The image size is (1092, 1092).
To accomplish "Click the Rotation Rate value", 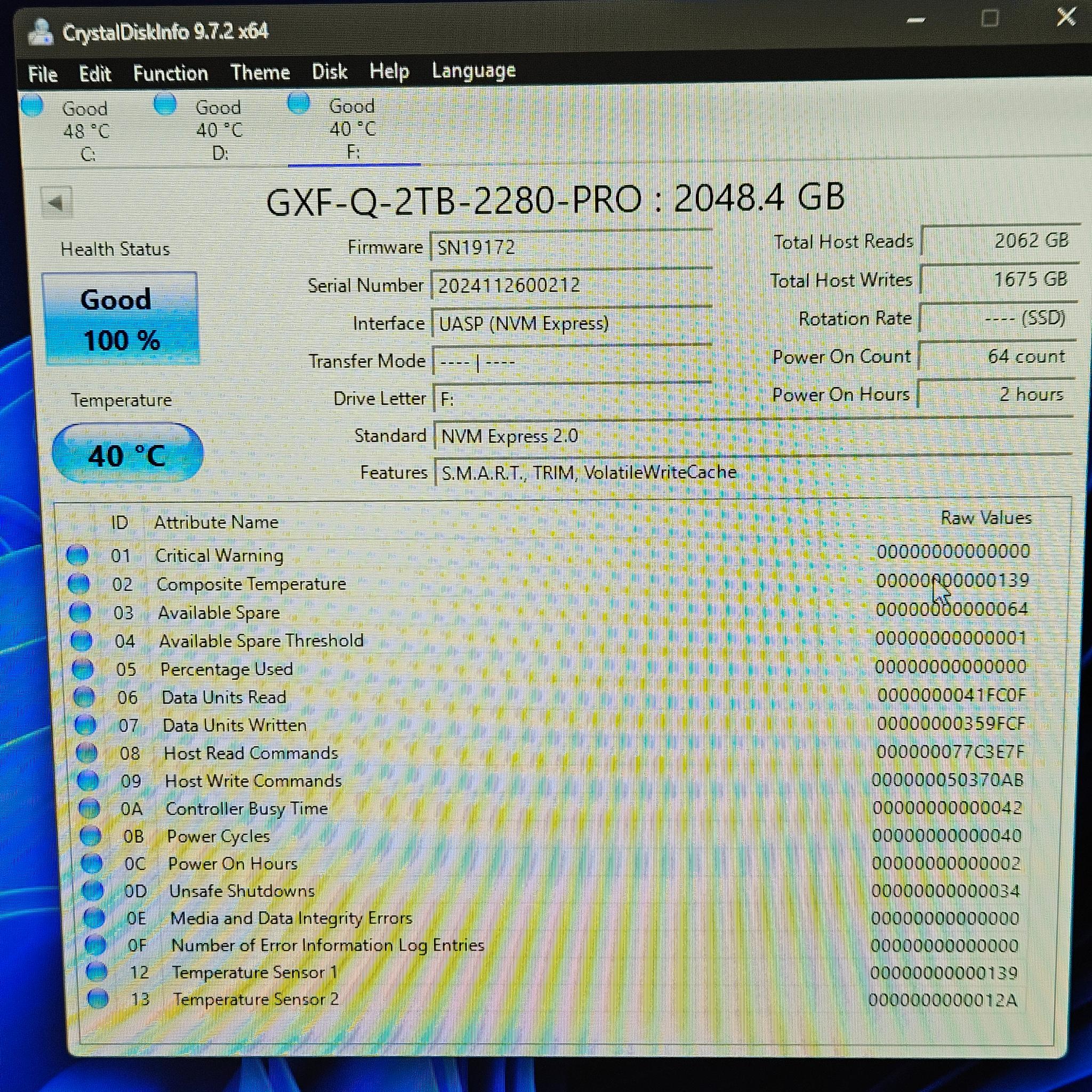I will click(998, 318).
